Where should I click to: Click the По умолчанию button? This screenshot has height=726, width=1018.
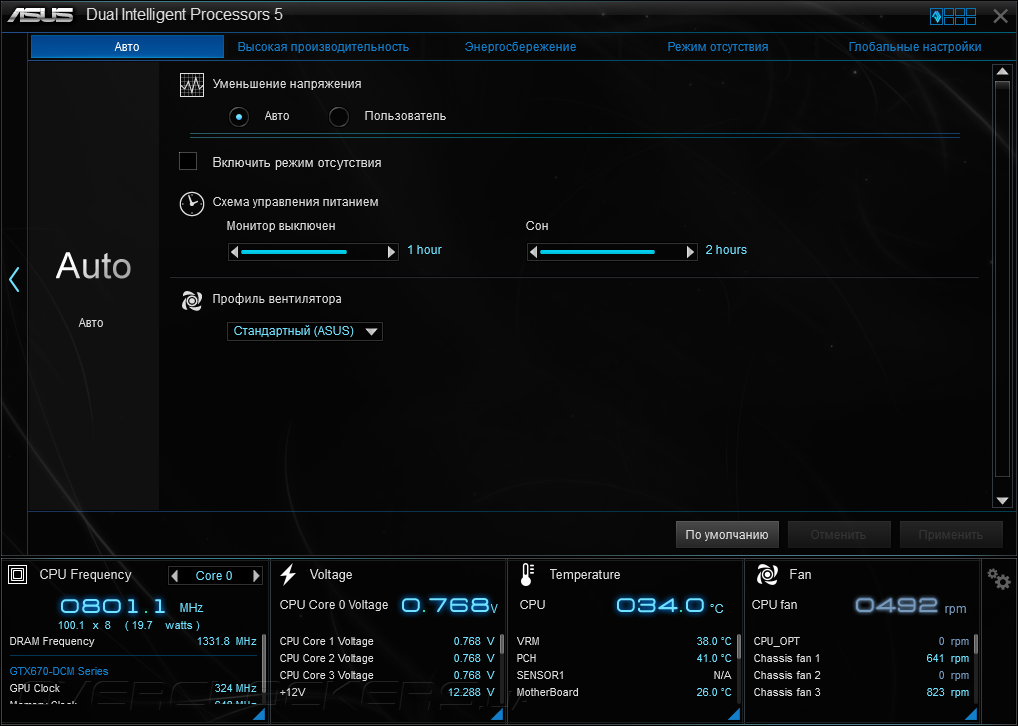[x=727, y=534]
